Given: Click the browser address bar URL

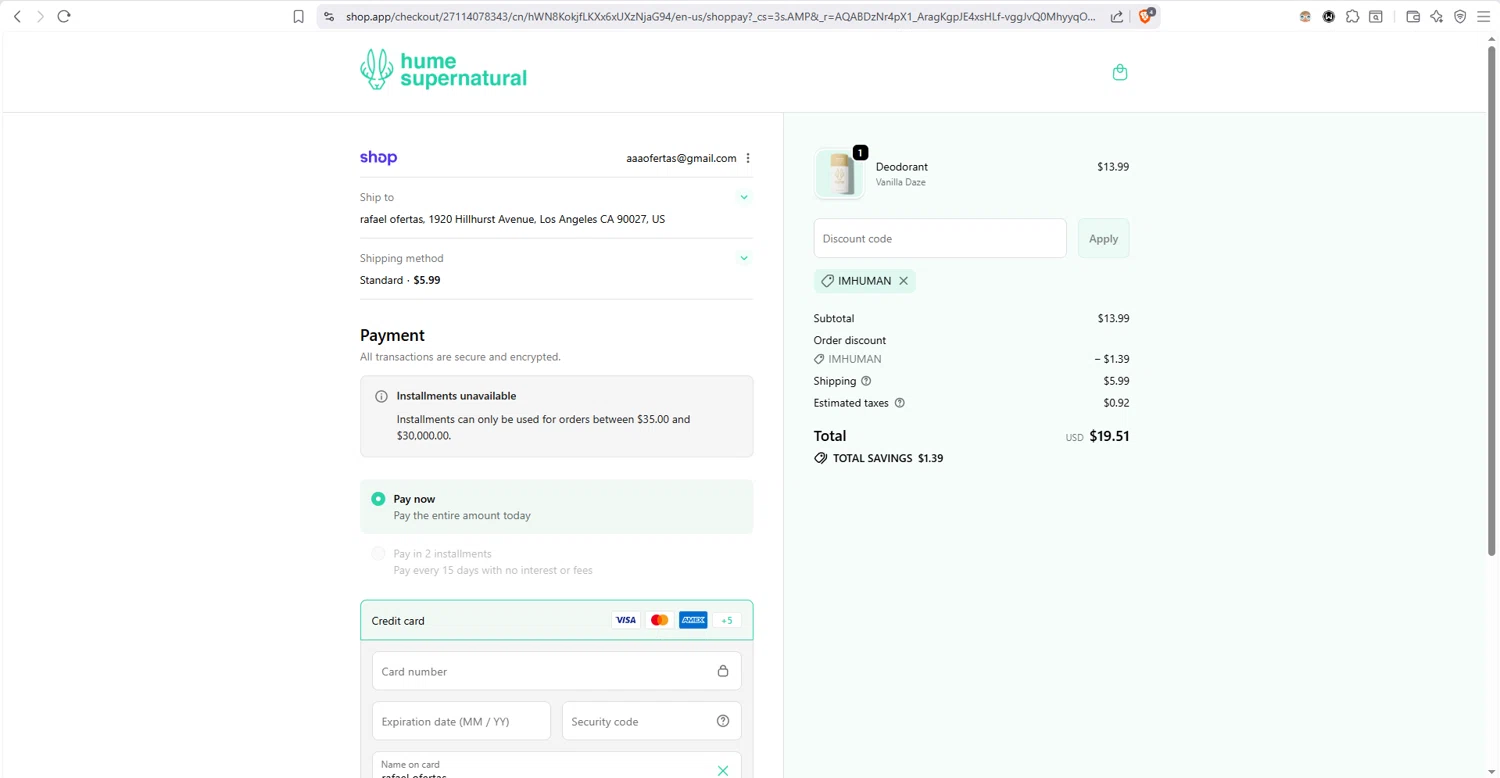Looking at the screenshot, I should click(720, 16).
